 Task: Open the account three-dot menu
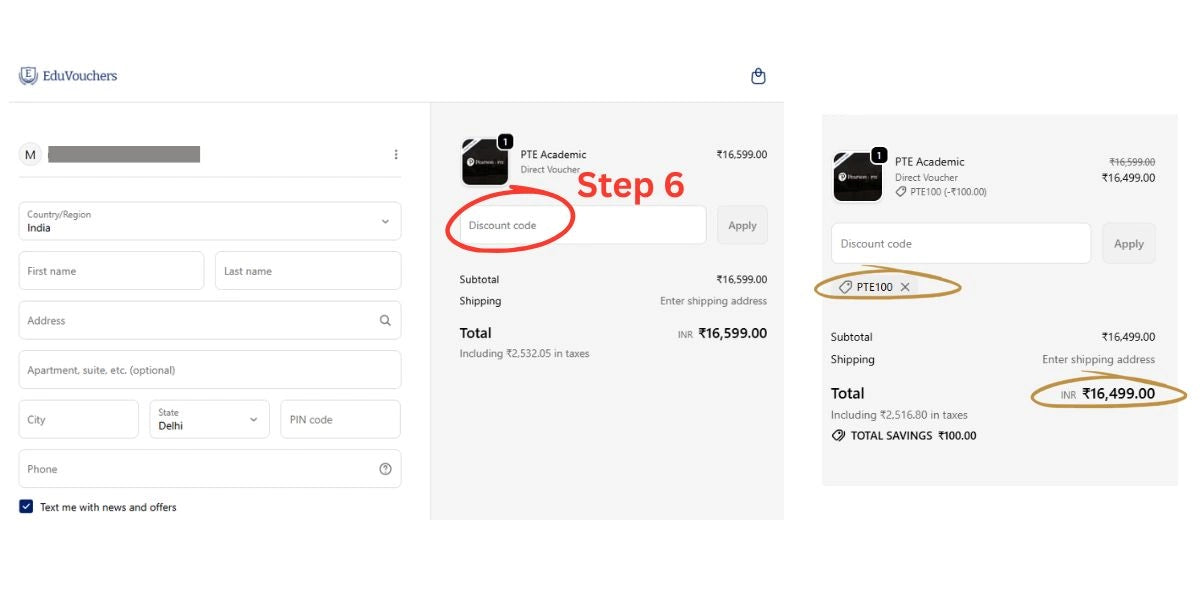[x=396, y=154]
